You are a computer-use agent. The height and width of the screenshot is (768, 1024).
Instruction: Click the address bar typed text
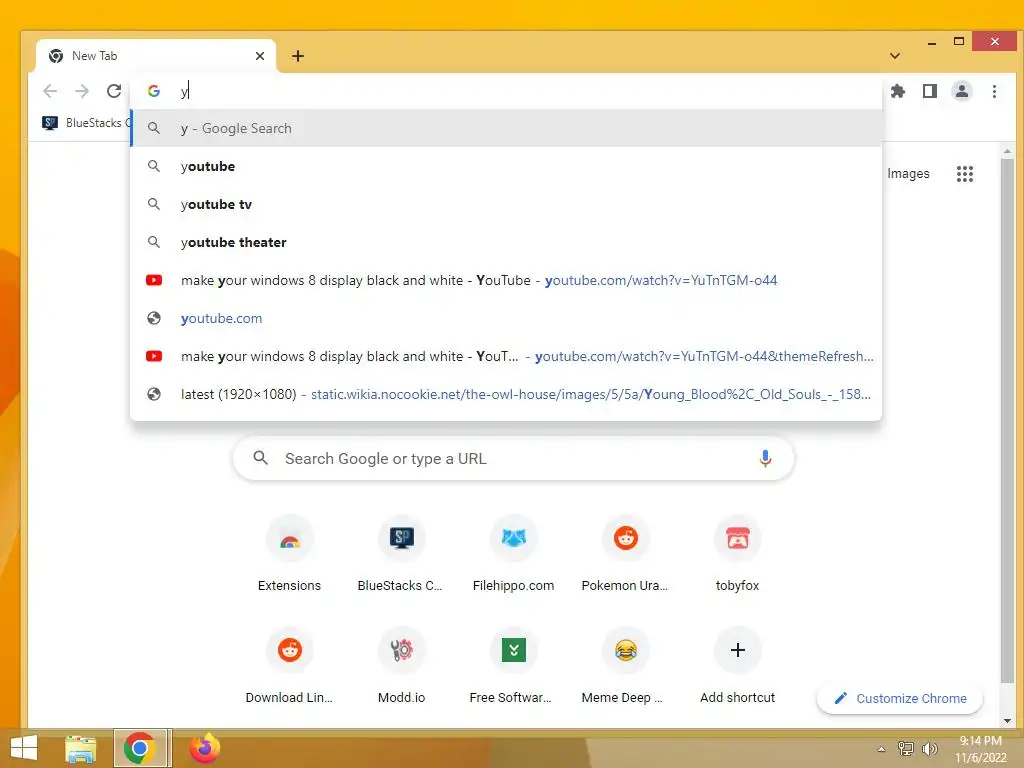point(185,91)
